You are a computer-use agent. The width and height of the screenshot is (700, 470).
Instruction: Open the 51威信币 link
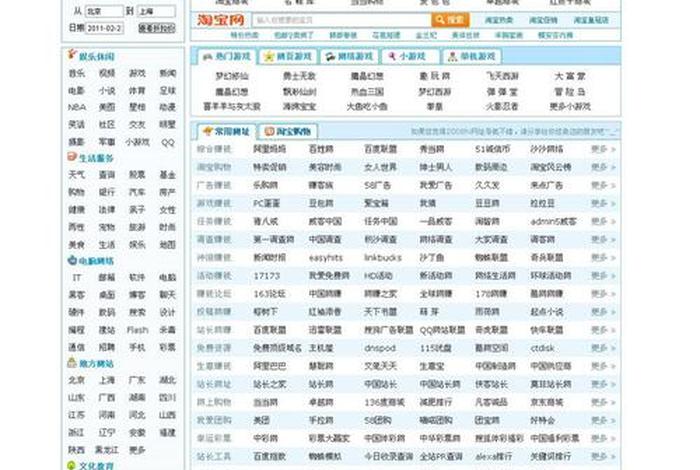click(493, 149)
